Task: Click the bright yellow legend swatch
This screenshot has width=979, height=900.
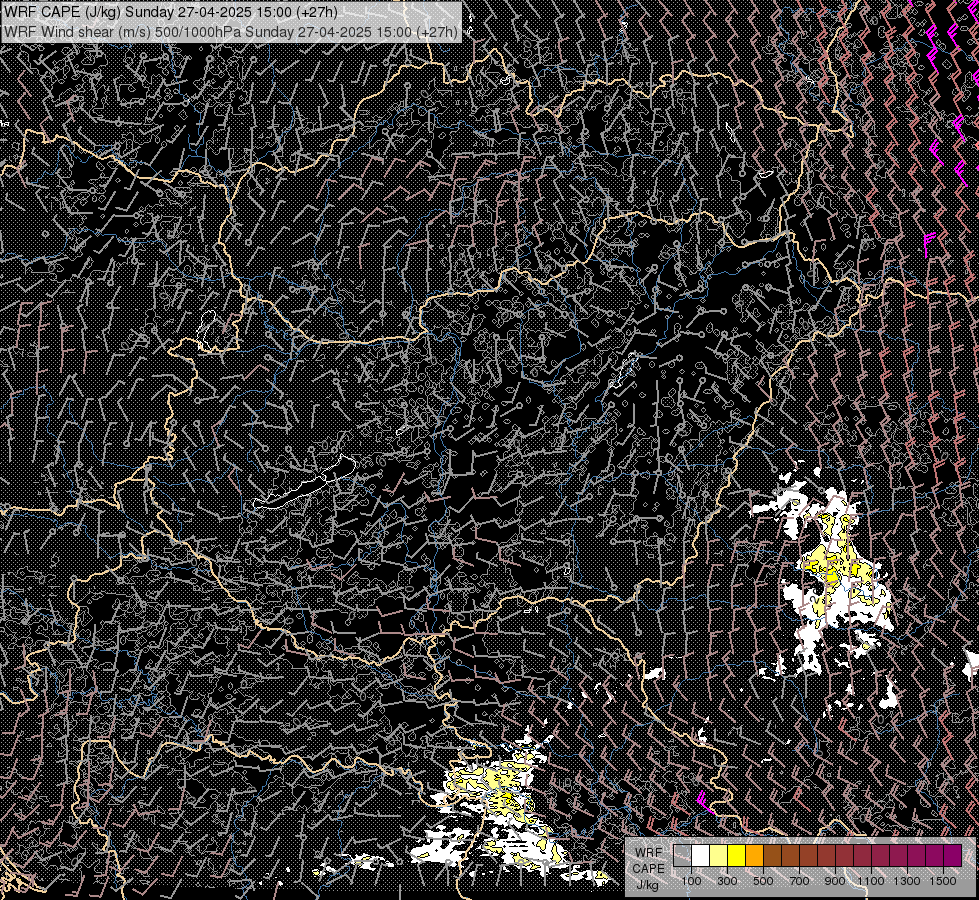Action: coord(737,856)
